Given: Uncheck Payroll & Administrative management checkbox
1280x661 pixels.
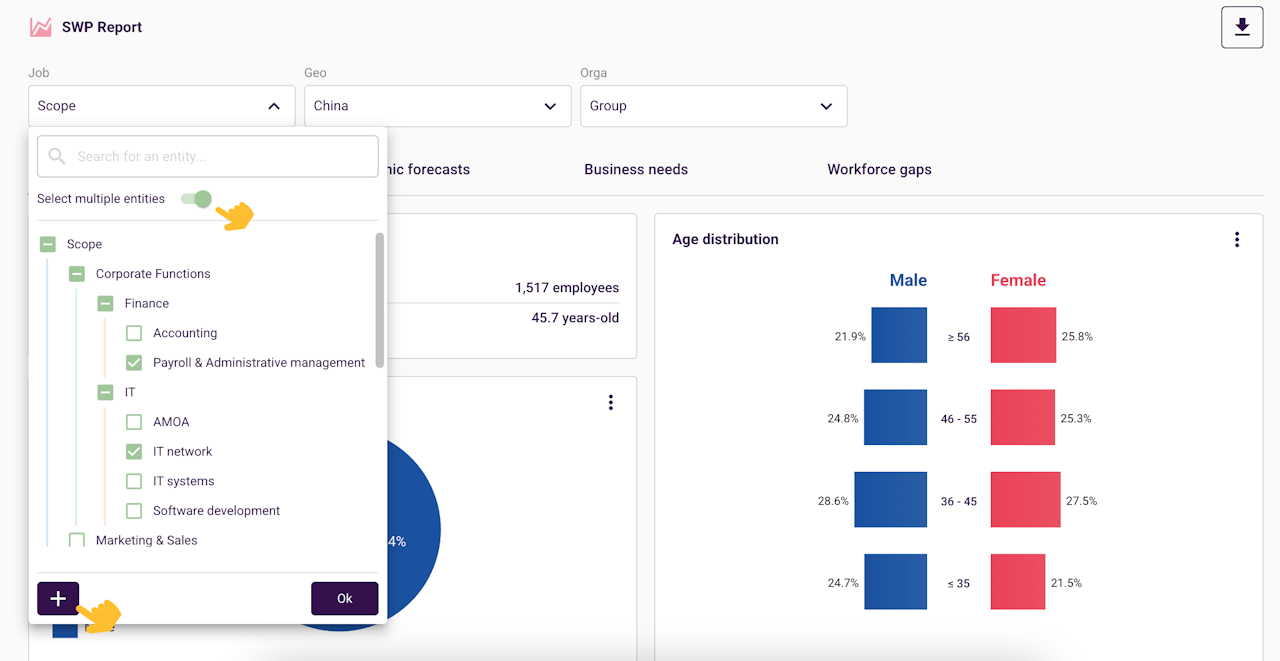Looking at the screenshot, I should (134, 362).
